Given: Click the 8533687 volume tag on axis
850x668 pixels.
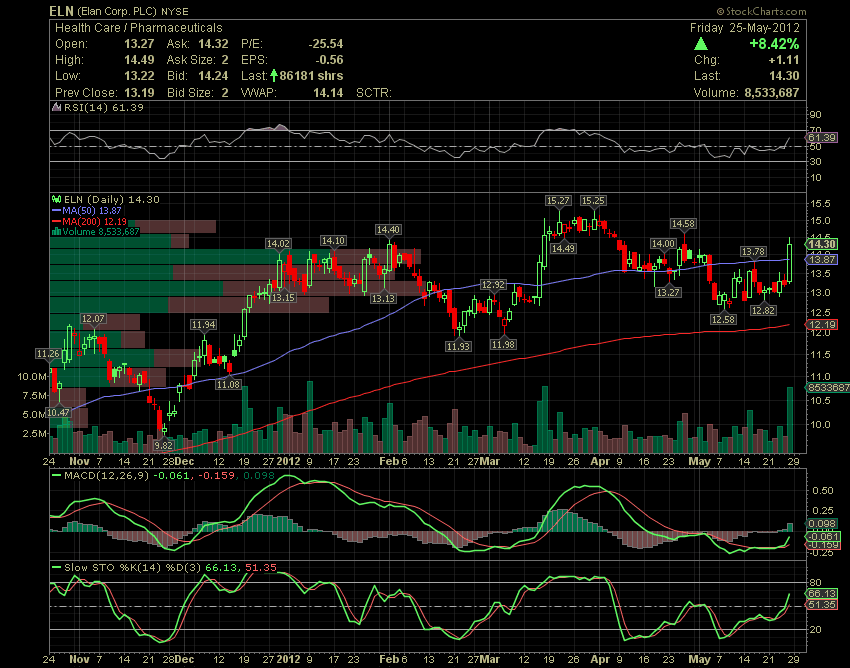Looking at the screenshot, I should coord(828,388).
